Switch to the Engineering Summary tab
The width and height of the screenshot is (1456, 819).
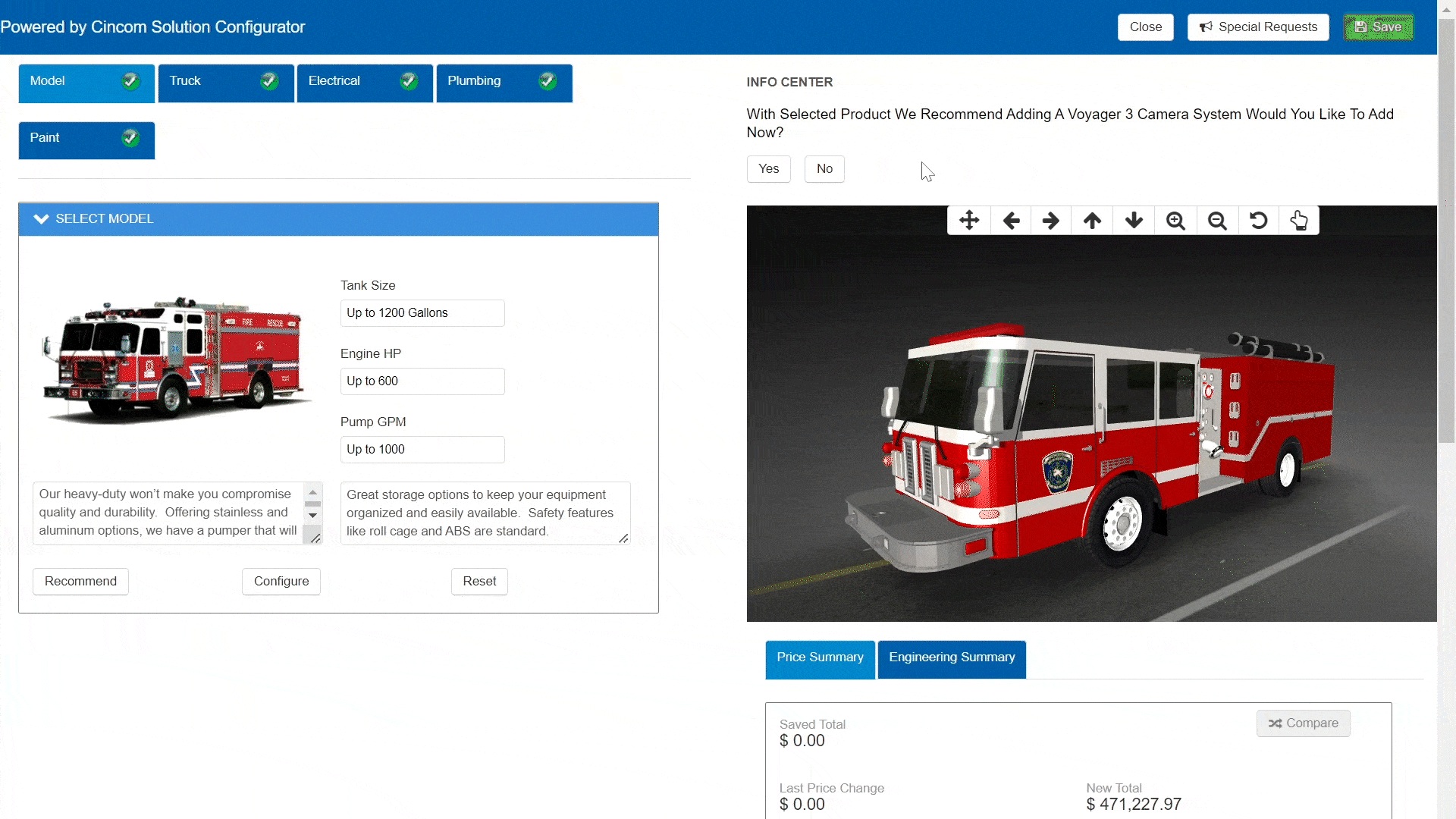pyautogui.click(x=952, y=657)
